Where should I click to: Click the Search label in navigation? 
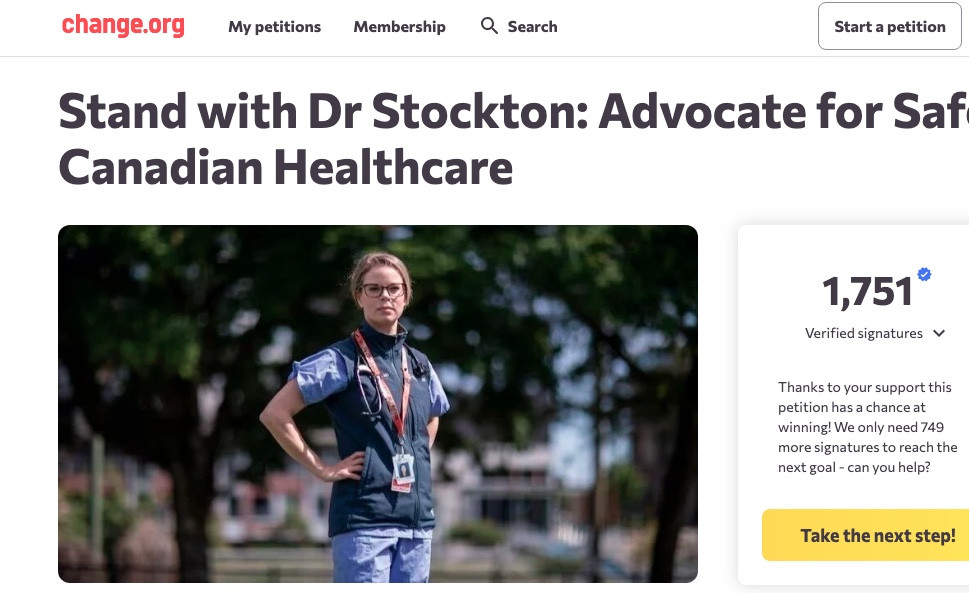click(532, 27)
